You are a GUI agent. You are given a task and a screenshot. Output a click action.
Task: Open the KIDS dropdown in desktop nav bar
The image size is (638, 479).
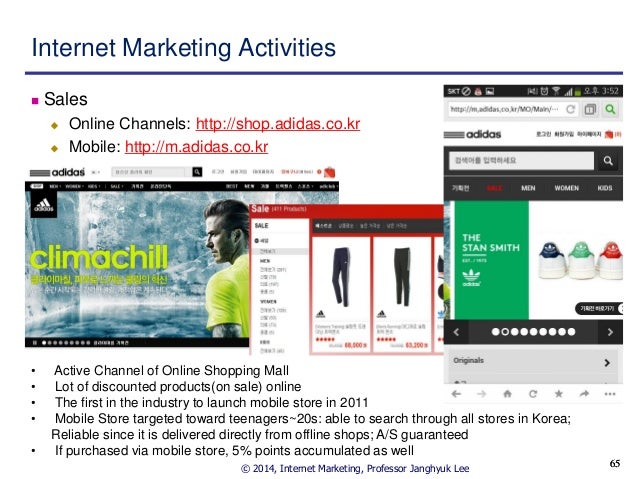(94, 186)
